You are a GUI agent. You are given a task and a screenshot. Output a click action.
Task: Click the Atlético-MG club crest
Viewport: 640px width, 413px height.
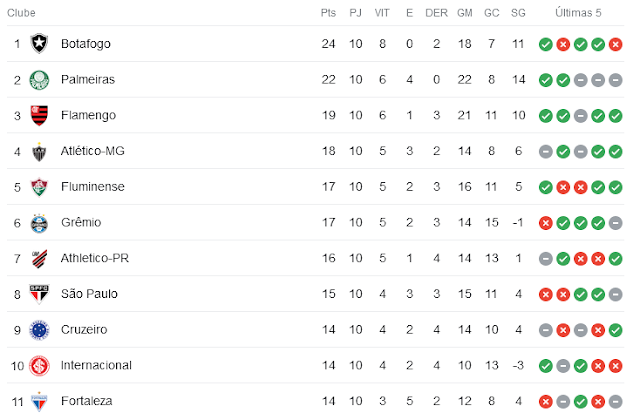click(x=39, y=151)
